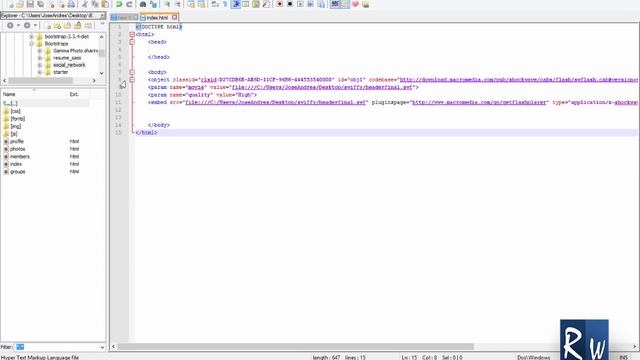Image resolution: width=640 pixels, height=360 pixels.
Task: Click the flash swflash.cab codebase URL
Action: [x=518, y=80]
